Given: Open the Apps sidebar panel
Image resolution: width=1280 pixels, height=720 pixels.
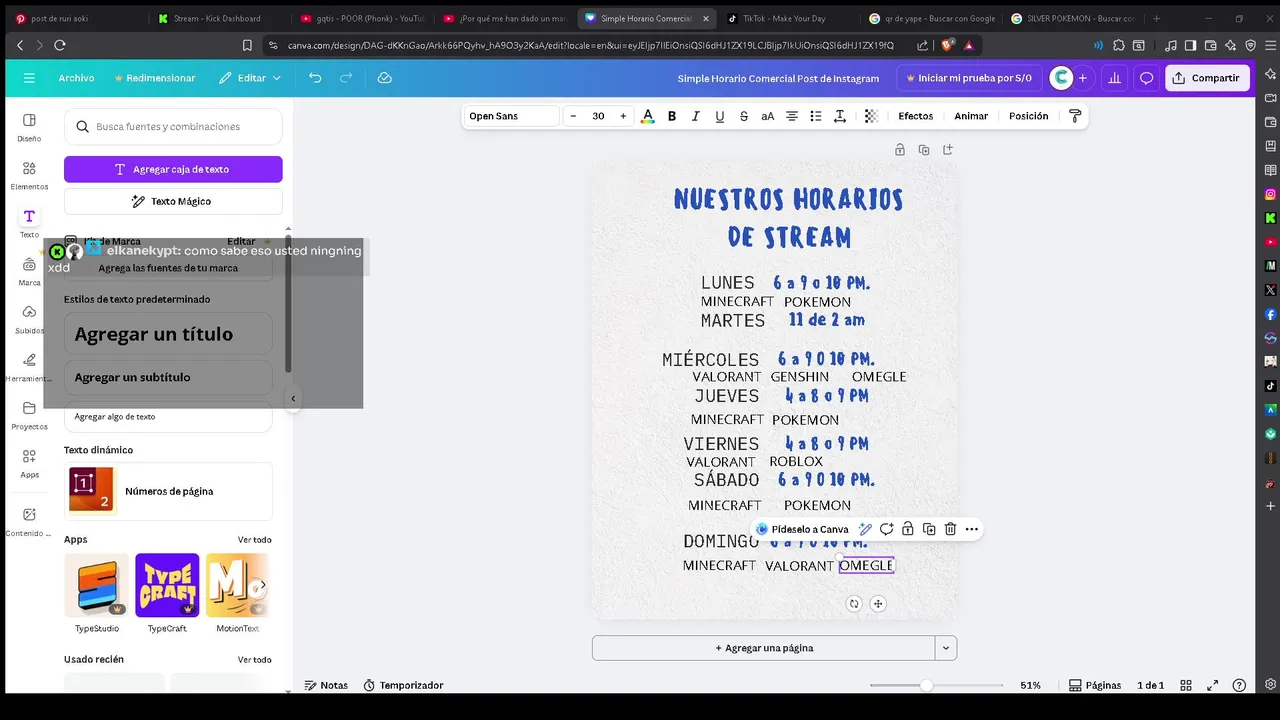Looking at the screenshot, I should 29,463.
